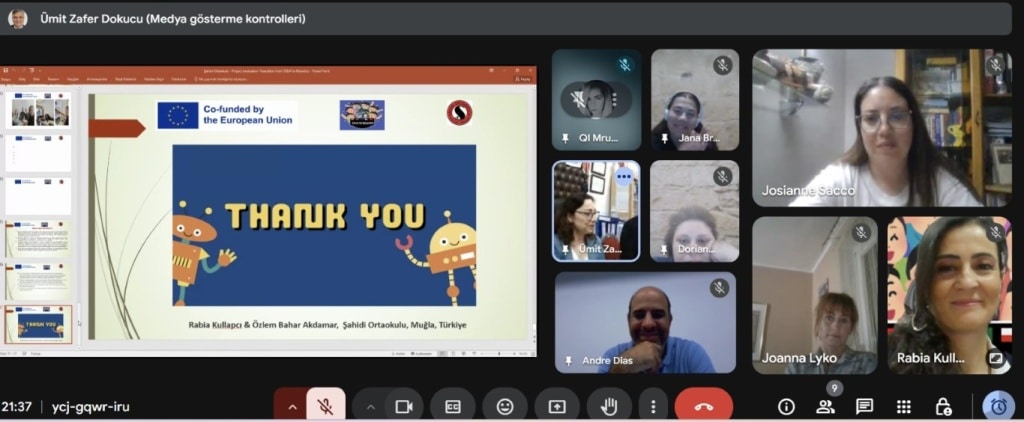The height and width of the screenshot is (422, 1024).
Task: Open the emoji reactions panel
Action: (505, 406)
